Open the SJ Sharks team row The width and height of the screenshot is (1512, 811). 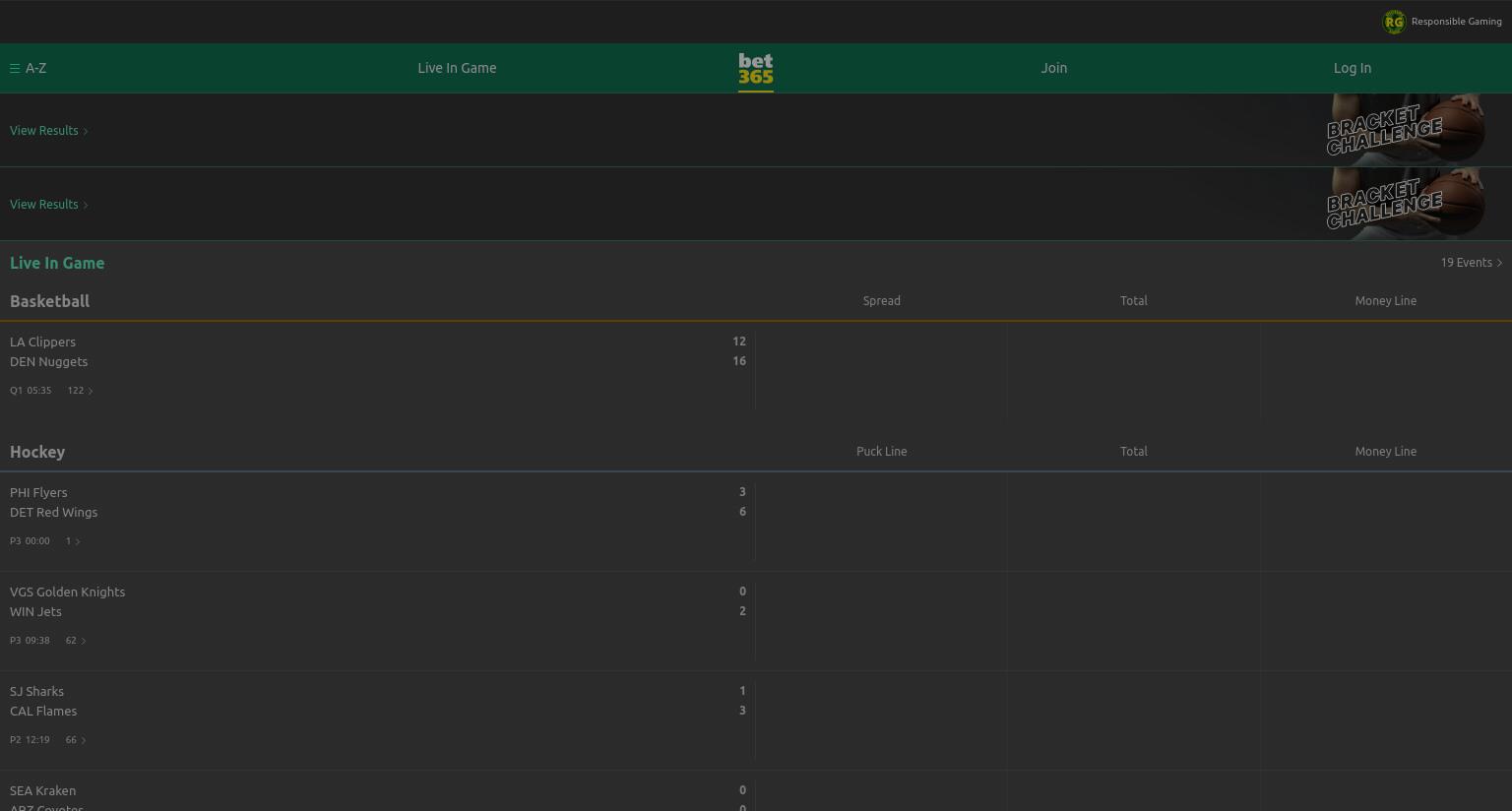36,692
